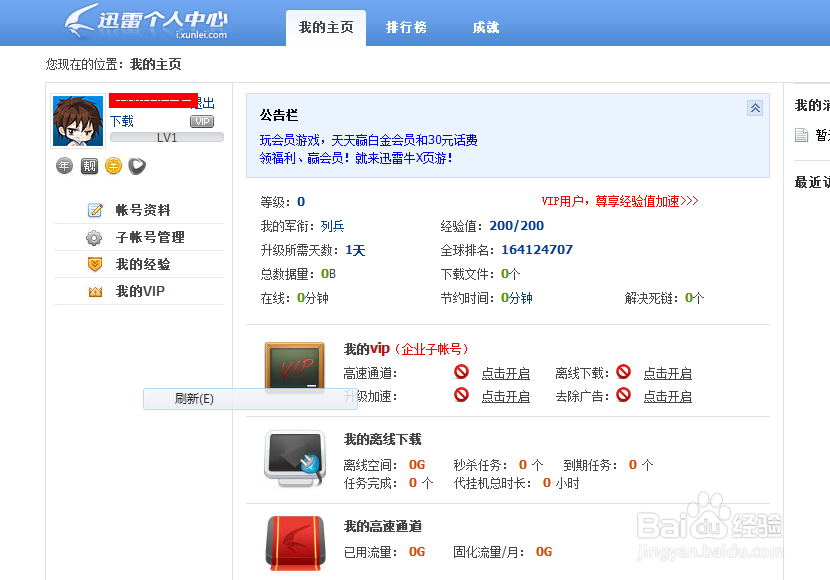
Task: Click the user avatar picture
Action: (78, 121)
